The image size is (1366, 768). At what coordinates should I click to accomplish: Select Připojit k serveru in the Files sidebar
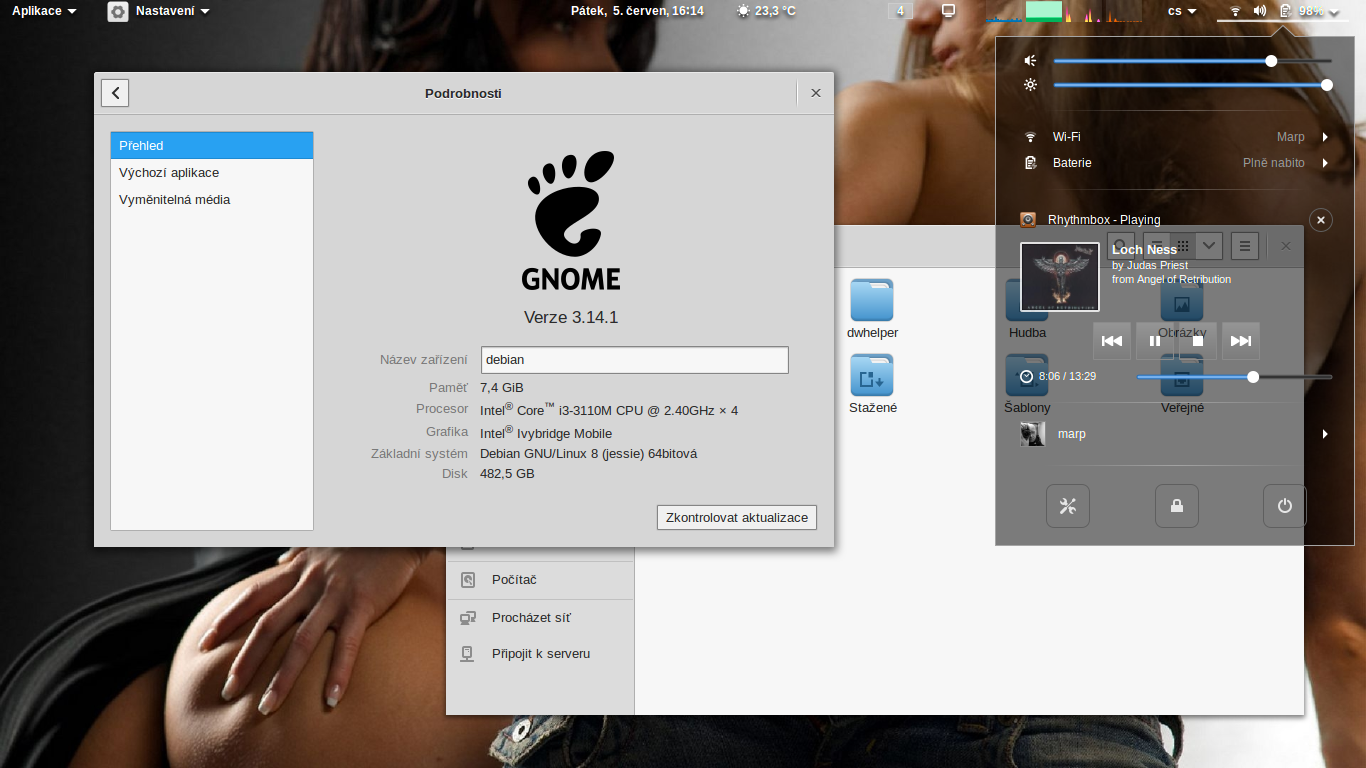pos(540,654)
